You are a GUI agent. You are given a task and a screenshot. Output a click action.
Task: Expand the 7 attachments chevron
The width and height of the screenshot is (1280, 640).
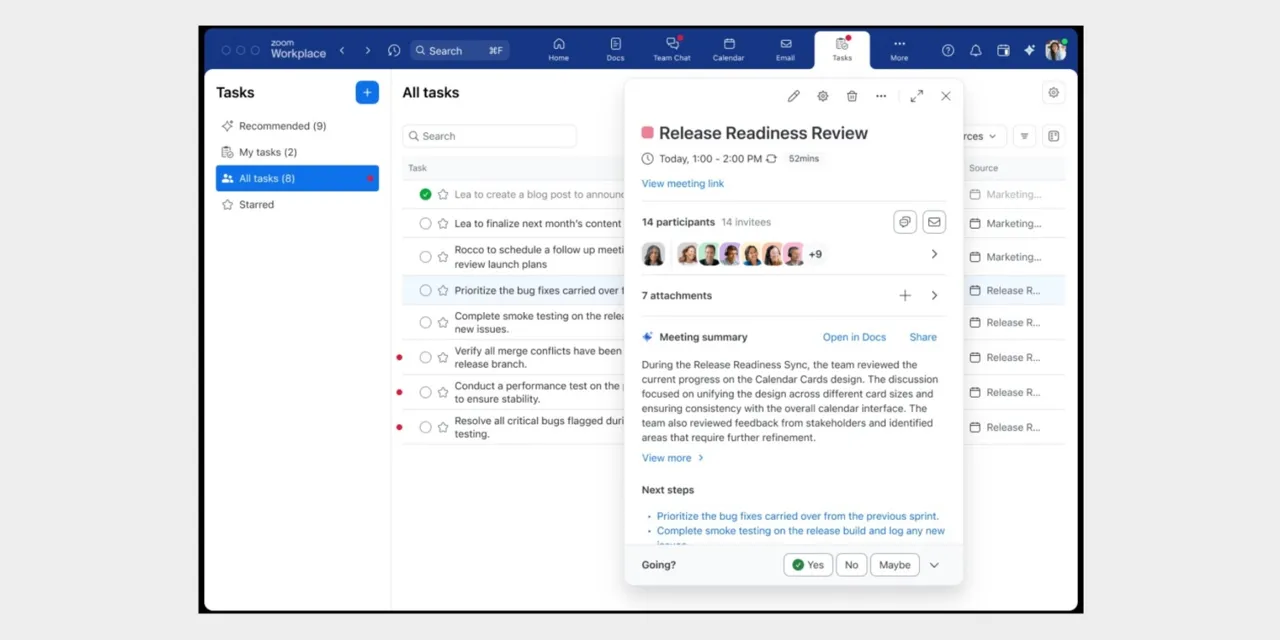coord(934,295)
